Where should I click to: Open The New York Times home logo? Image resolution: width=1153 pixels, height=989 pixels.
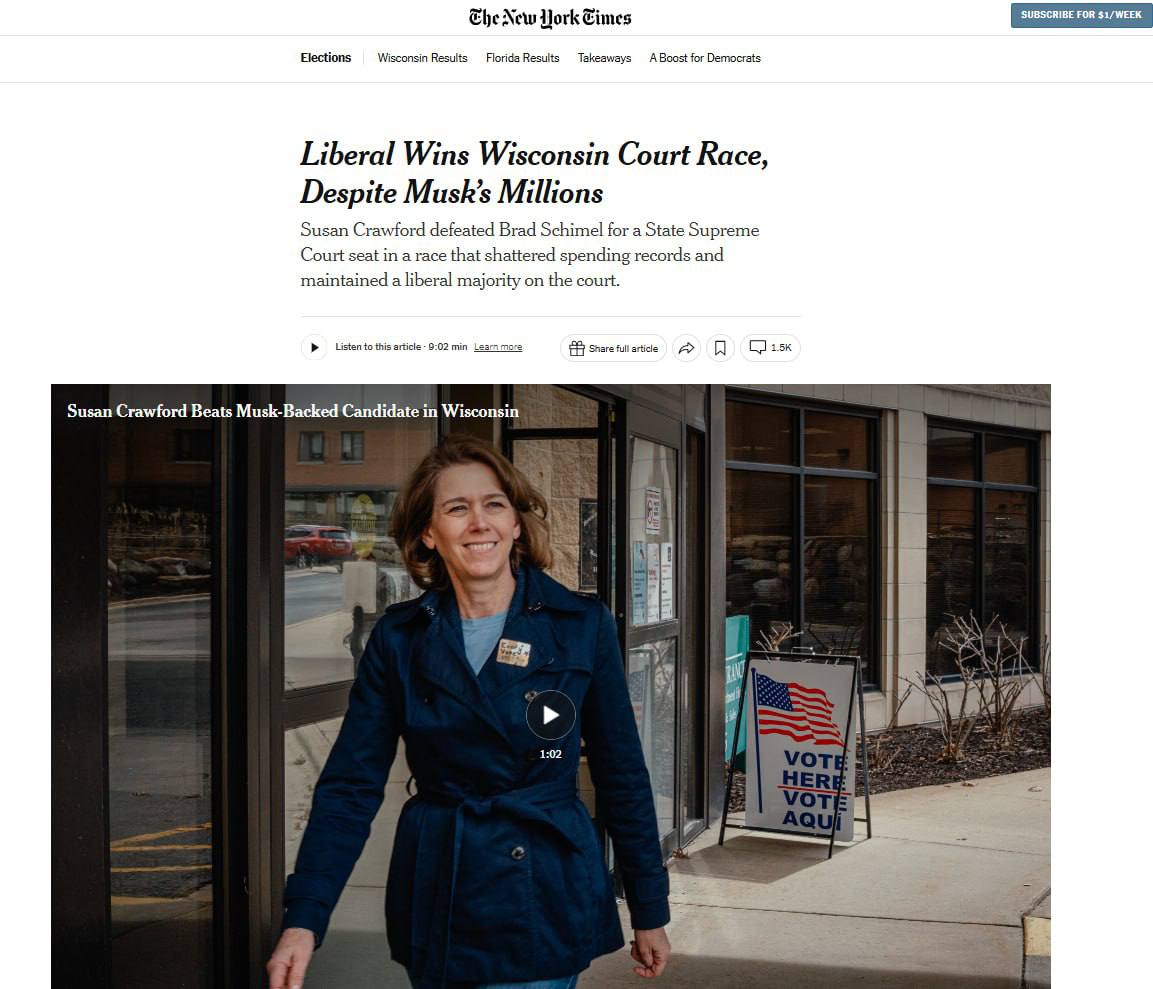click(x=550, y=18)
